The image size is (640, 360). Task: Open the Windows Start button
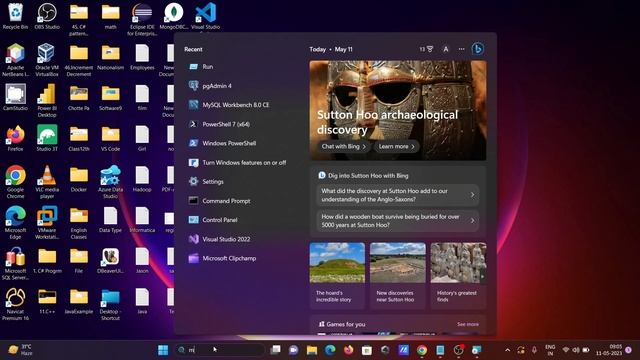pos(163,350)
